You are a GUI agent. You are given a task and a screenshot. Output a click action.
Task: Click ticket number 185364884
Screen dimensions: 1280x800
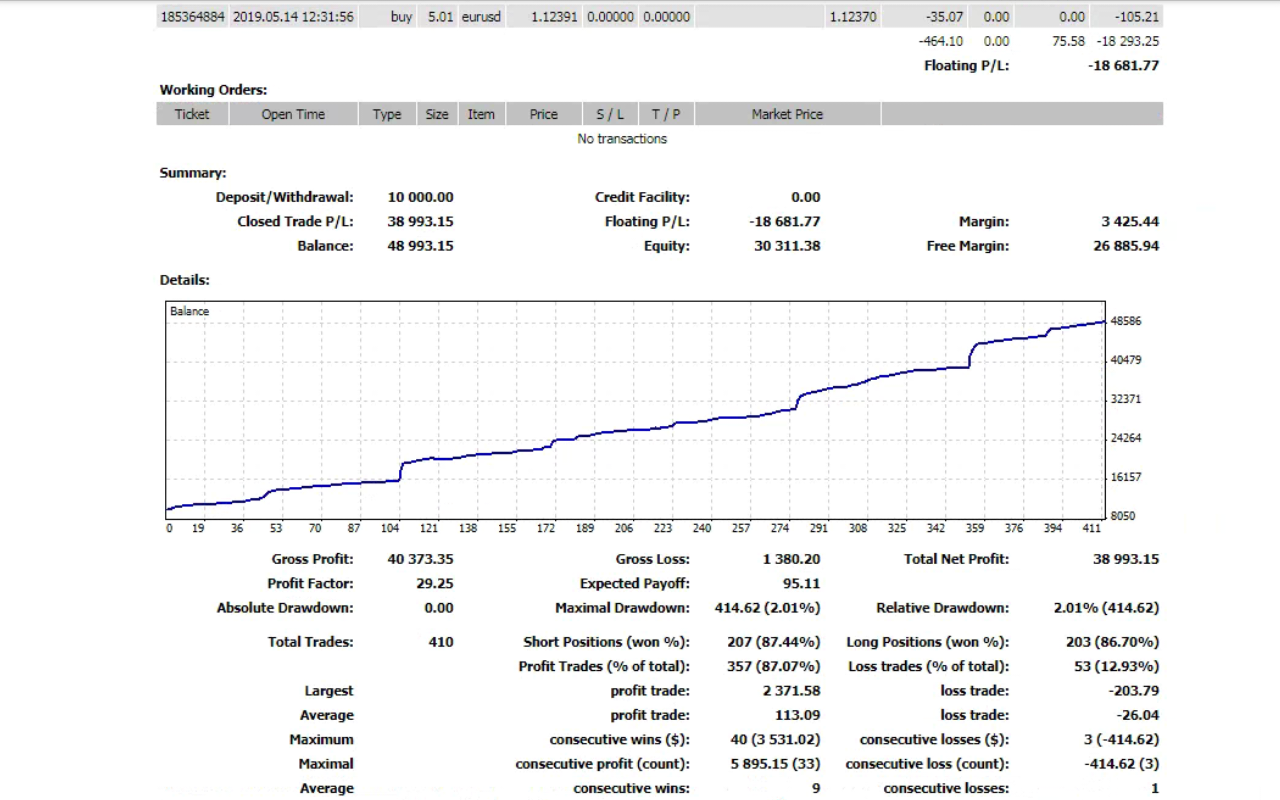tap(193, 17)
